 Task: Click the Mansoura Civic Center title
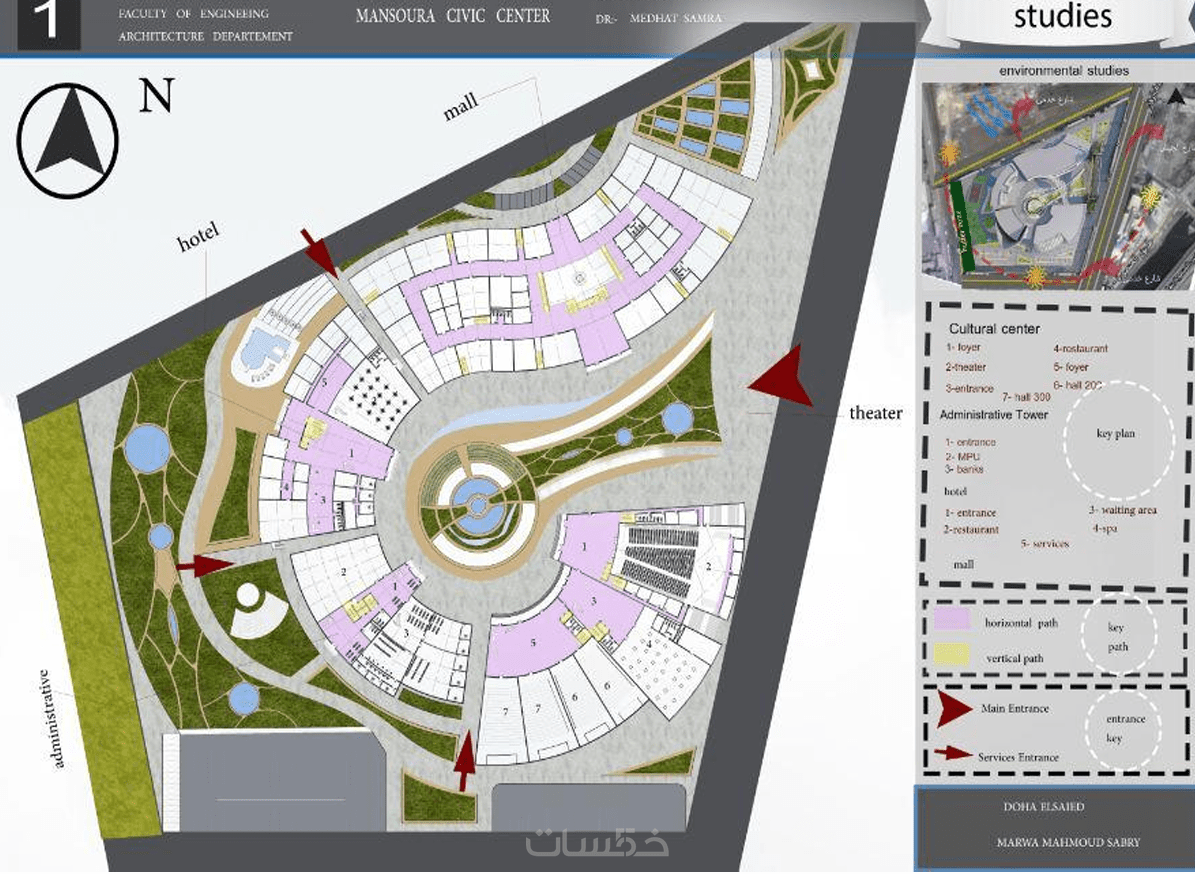(x=453, y=16)
